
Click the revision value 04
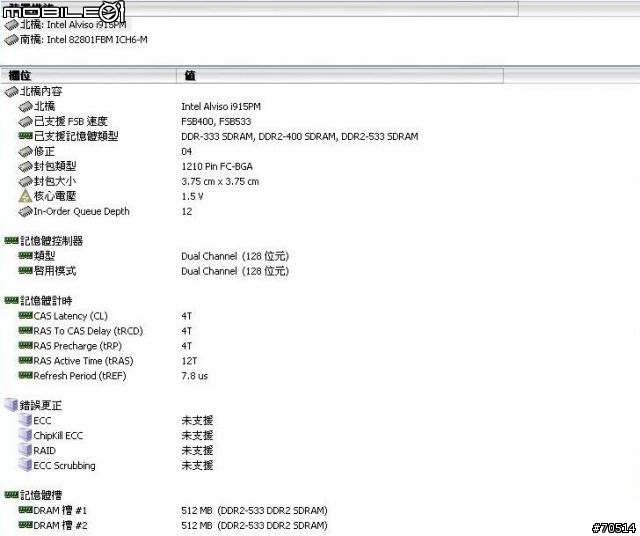pos(187,151)
